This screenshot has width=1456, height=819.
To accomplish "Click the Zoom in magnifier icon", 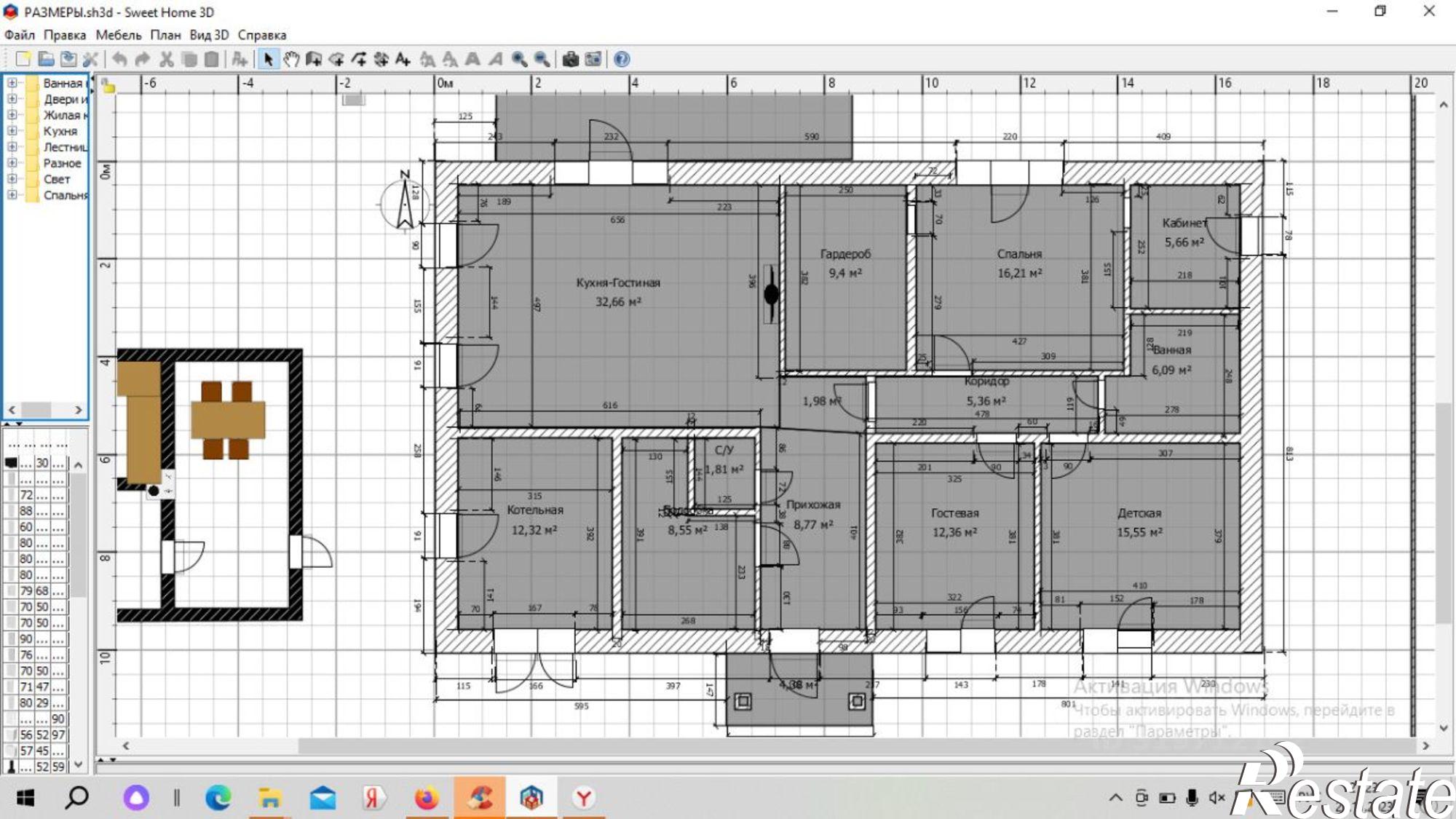I will click(519, 59).
